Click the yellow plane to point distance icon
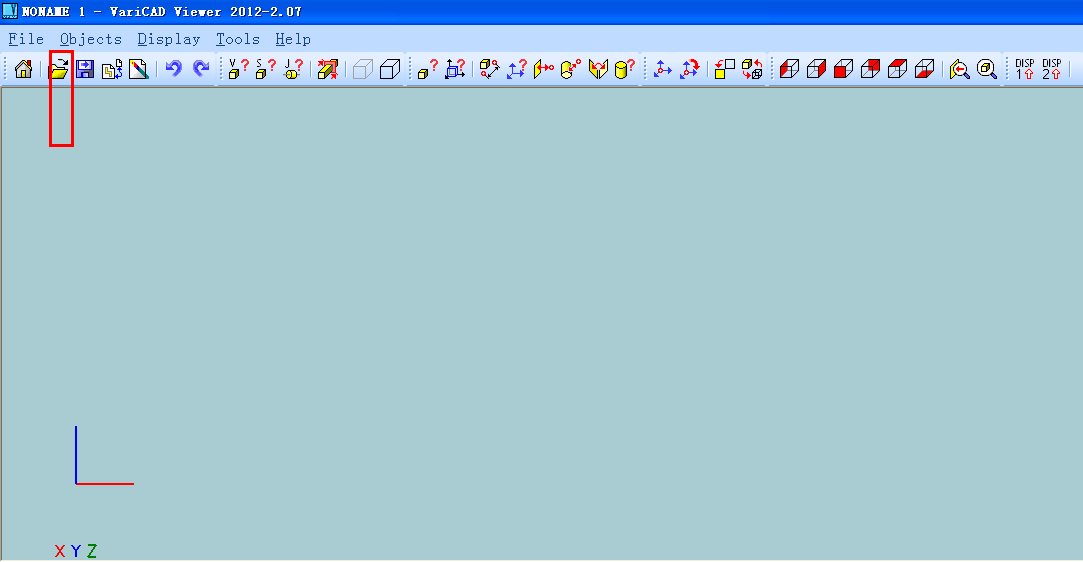 click(544, 69)
